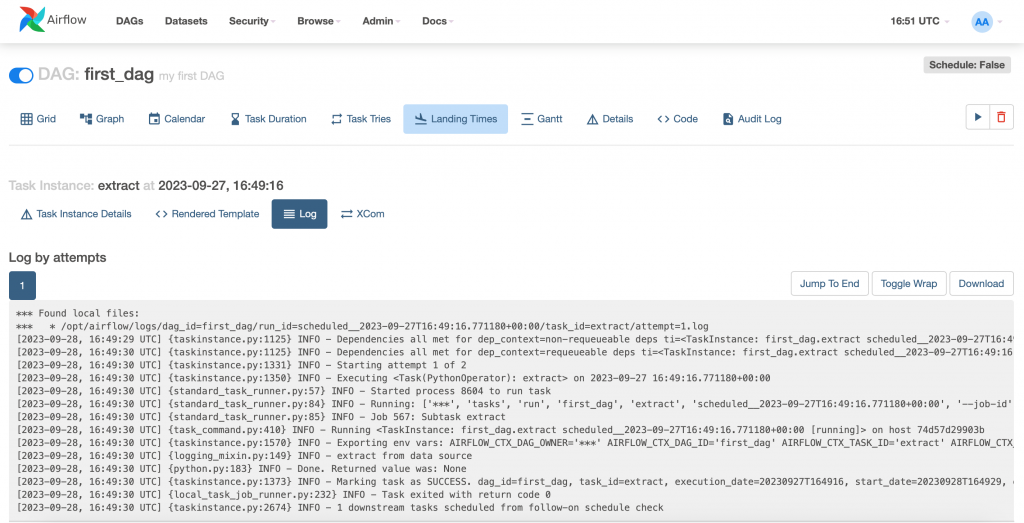
Task: Click the first_dag DAG title
Action: [119, 74]
